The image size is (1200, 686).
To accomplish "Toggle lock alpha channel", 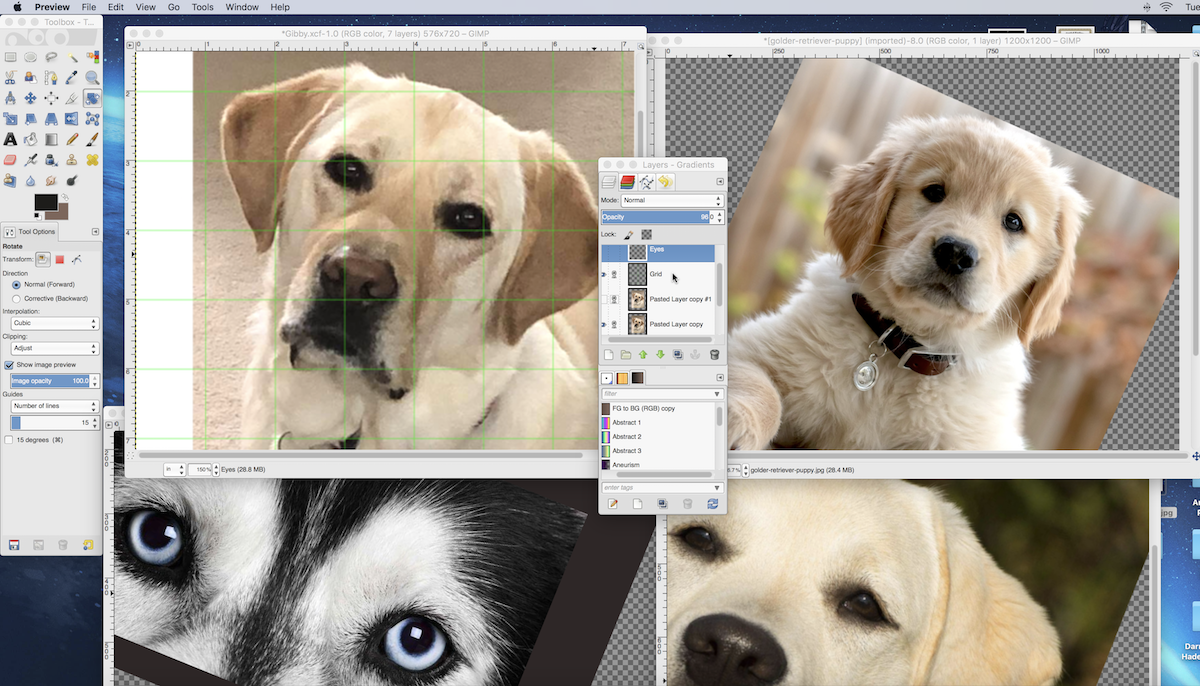I will [x=647, y=234].
